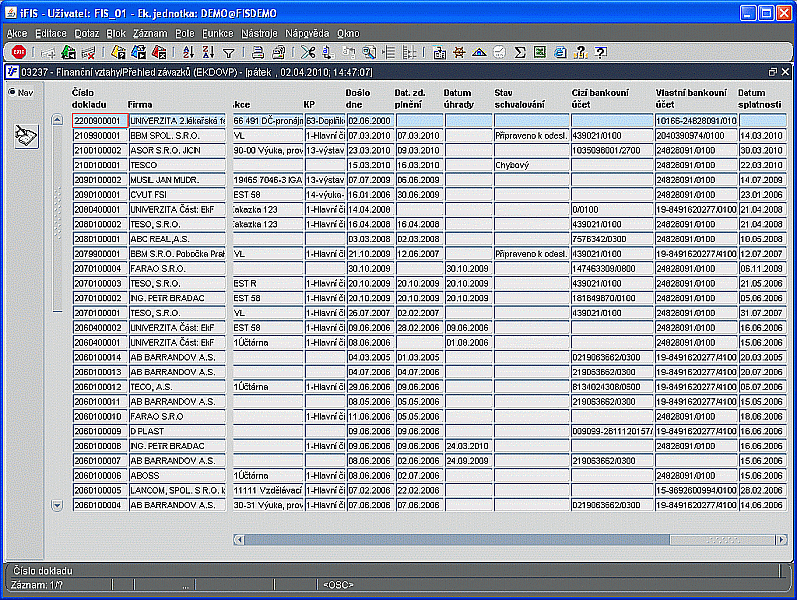Viewport: 797px width, 600px height.
Task: Click the edit note icon in left panel
Action: [26, 137]
